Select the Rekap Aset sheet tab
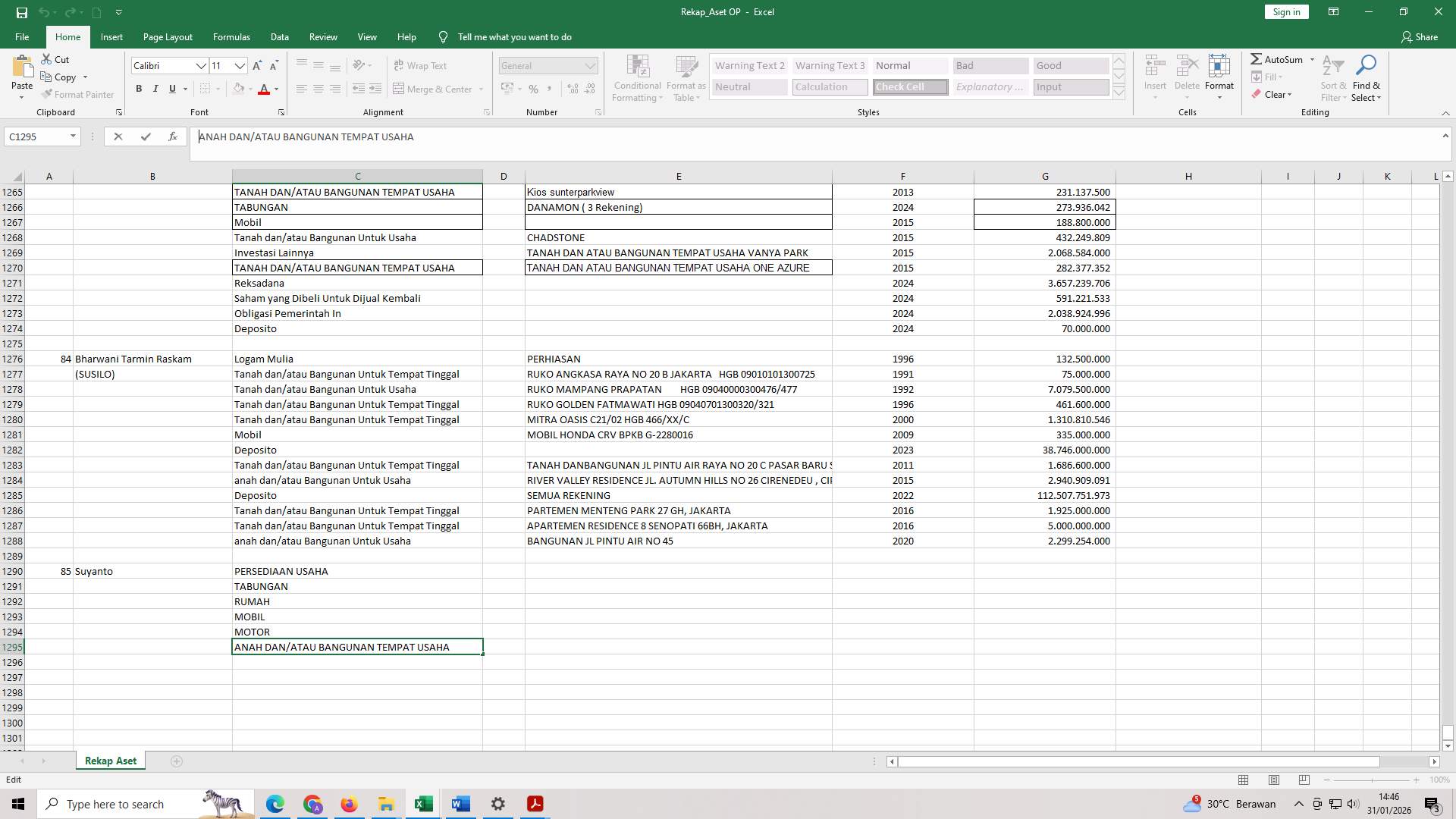Screen dimensions: 1456x819 (110, 760)
